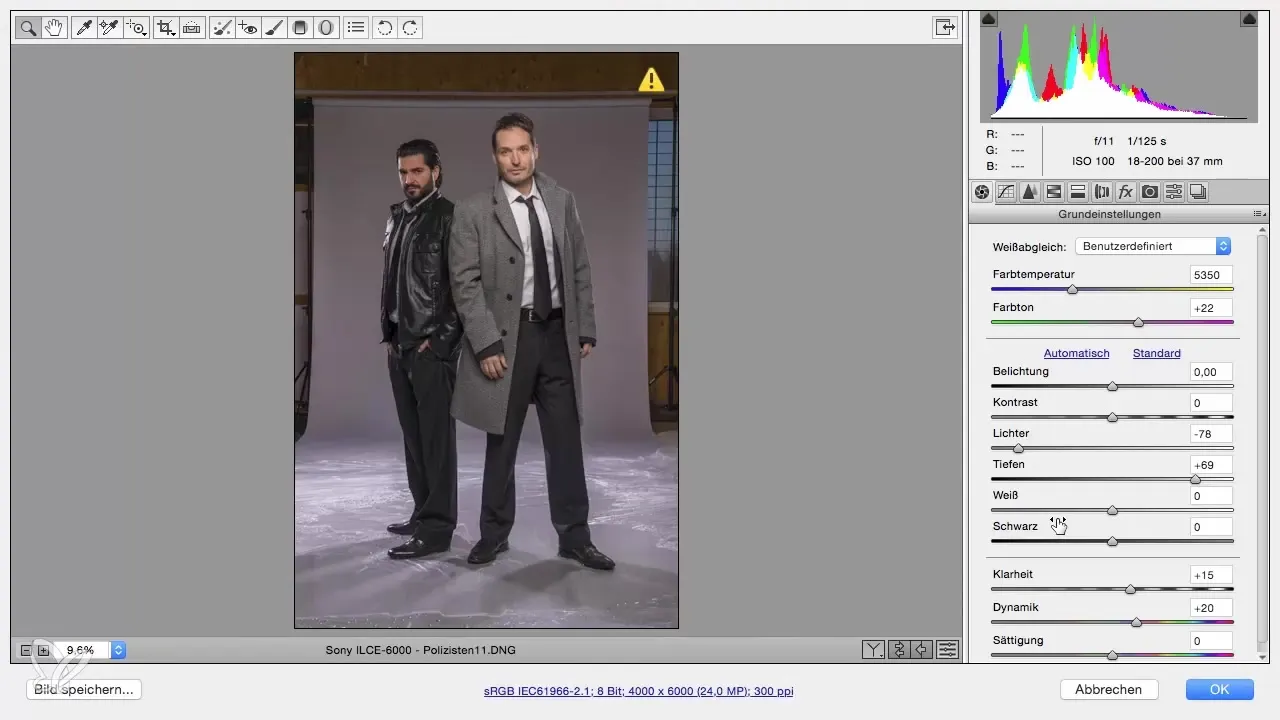Open the zoom level dropdown
This screenshot has height=720, width=1280.
[118, 650]
